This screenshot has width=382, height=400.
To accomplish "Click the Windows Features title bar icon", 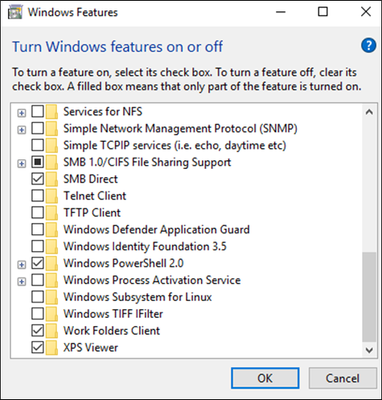I will point(15,12).
